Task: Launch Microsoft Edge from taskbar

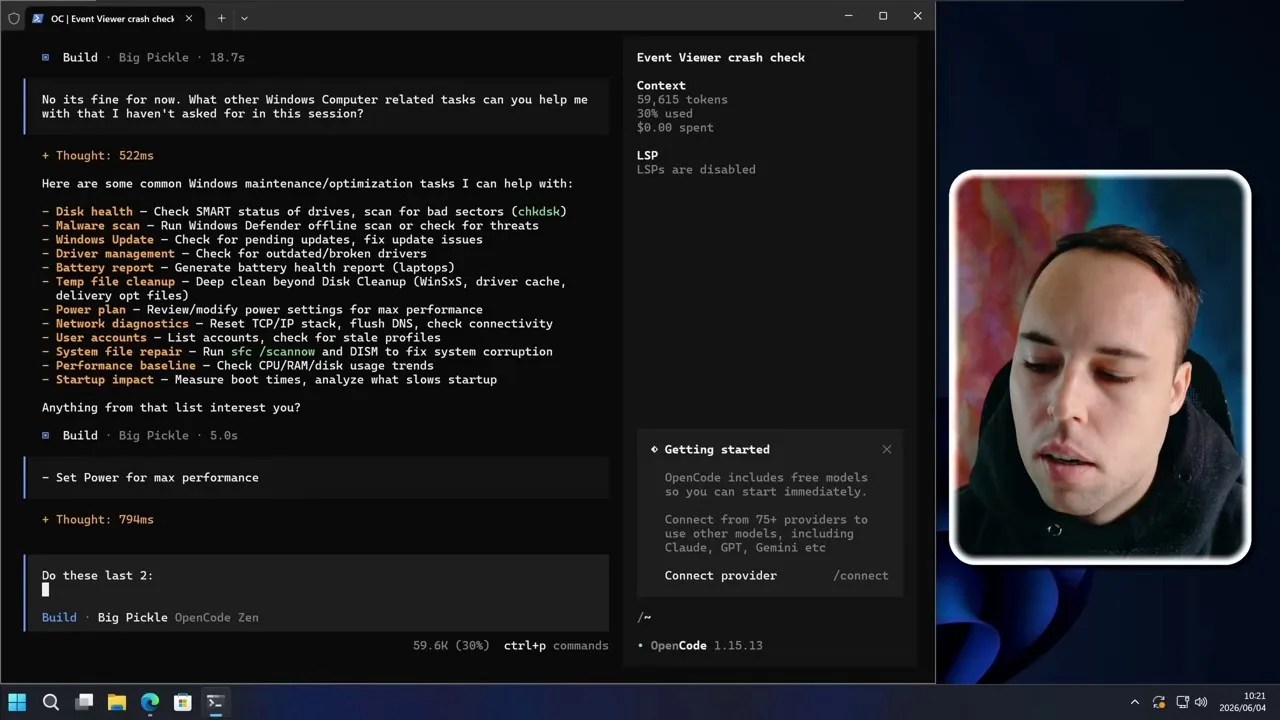Action: click(x=149, y=702)
